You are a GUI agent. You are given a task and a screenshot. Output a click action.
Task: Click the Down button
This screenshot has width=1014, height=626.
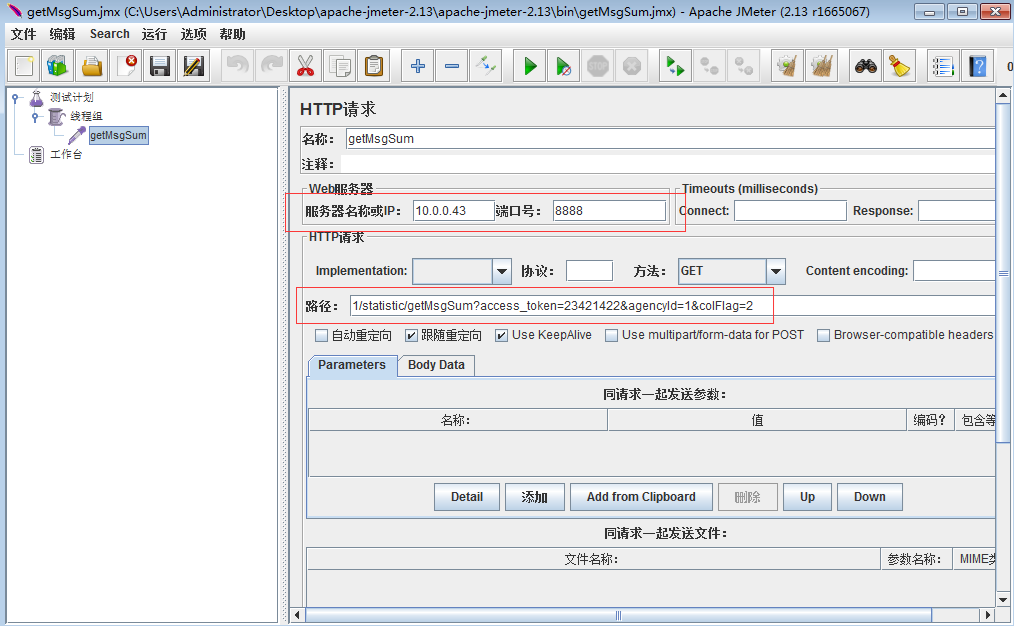pyautogui.click(x=870, y=497)
